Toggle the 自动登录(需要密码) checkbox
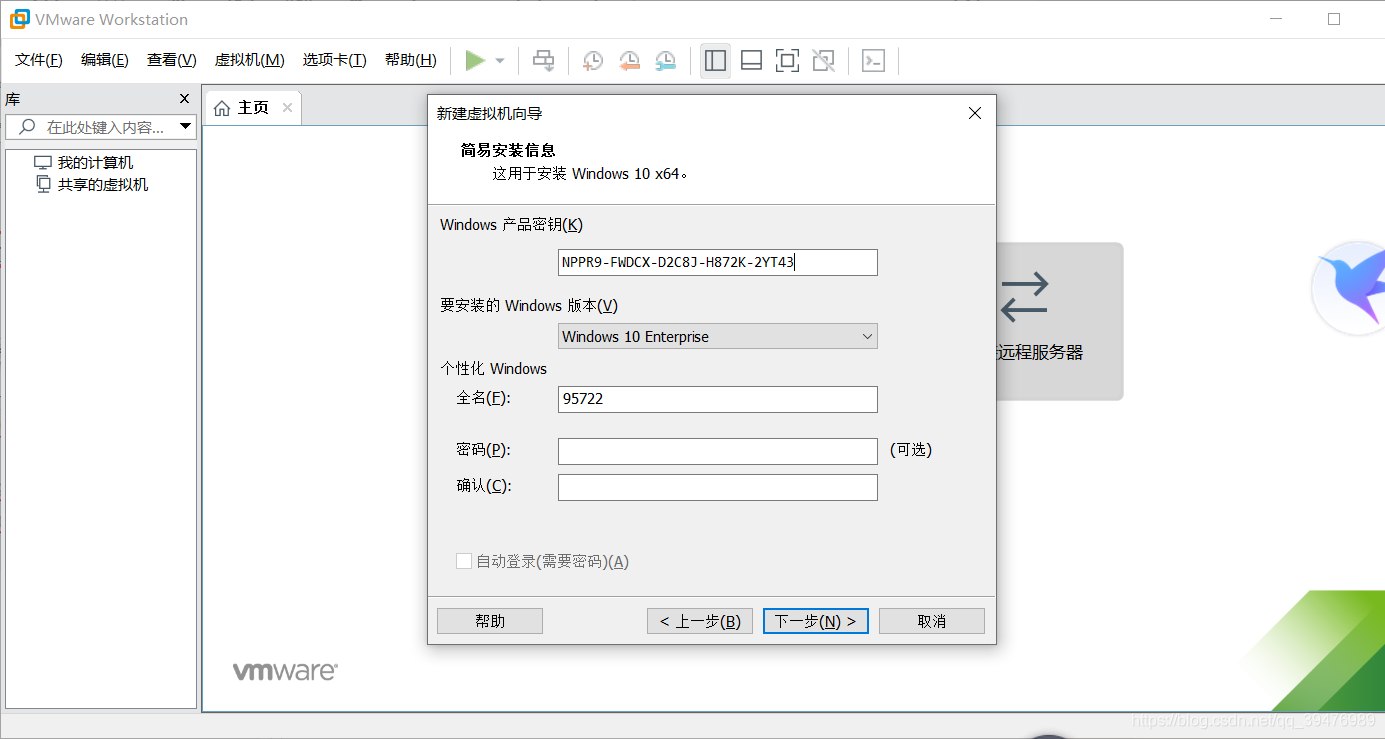This screenshot has height=739, width=1385. 464,561
